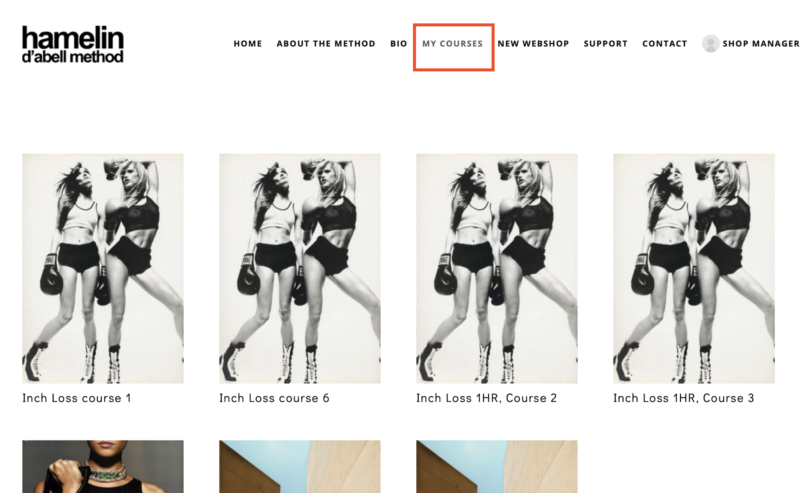Click the rightmost building thumbnail in second row
The width and height of the screenshot is (800, 493).
point(496,467)
